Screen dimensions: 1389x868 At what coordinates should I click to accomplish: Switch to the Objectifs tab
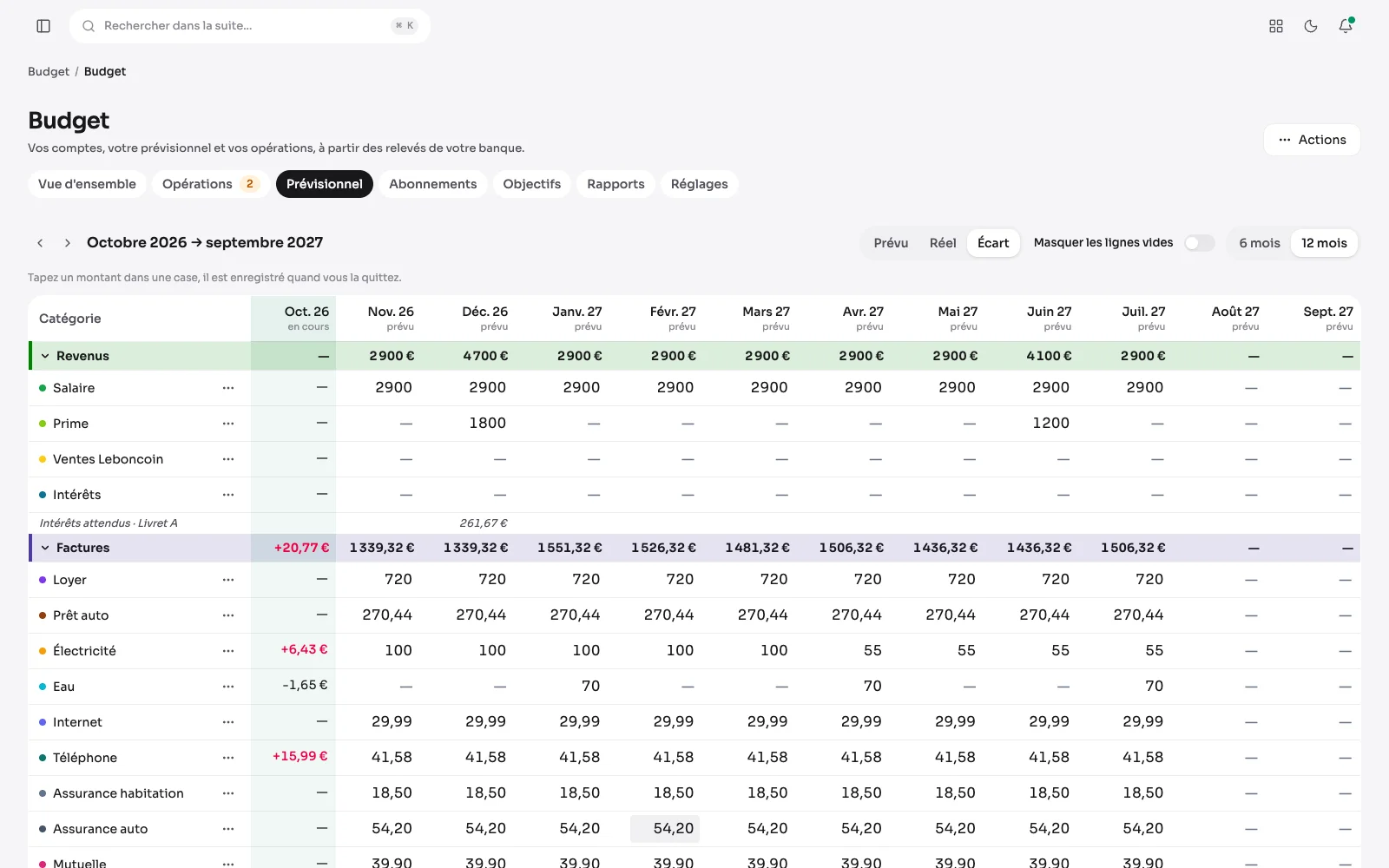coord(532,184)
